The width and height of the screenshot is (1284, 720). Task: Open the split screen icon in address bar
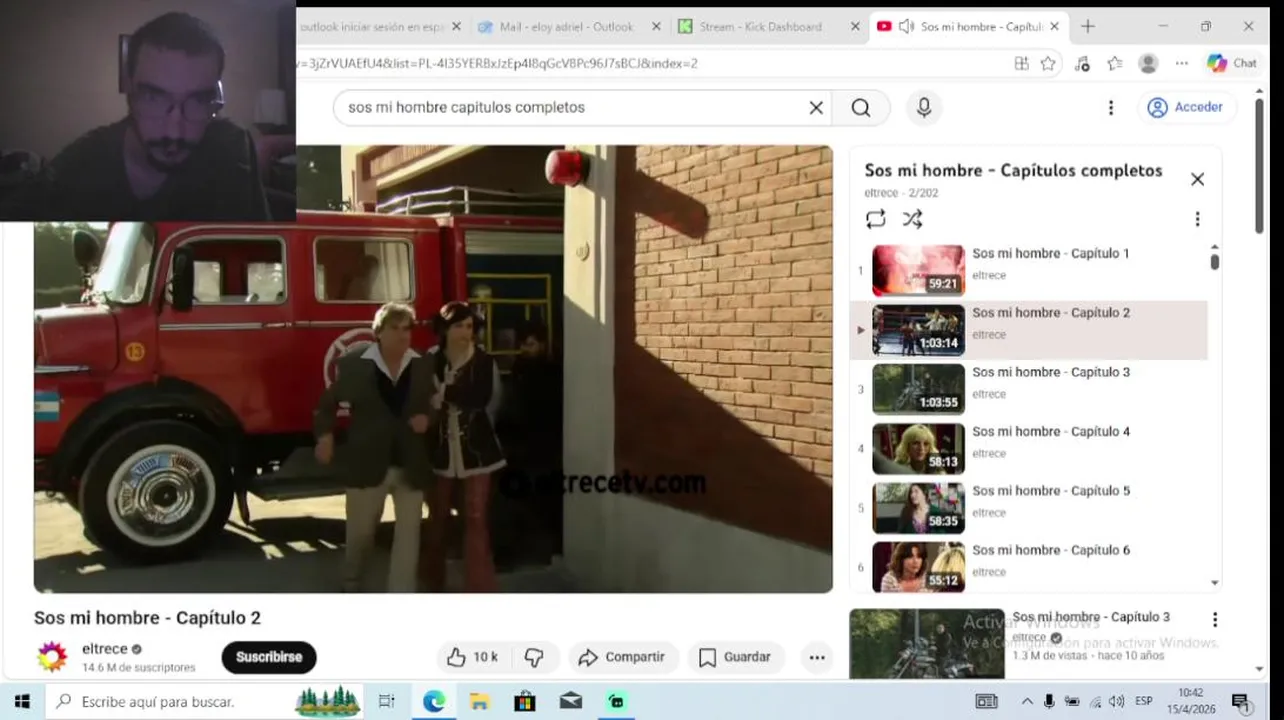click(1021, 63)
